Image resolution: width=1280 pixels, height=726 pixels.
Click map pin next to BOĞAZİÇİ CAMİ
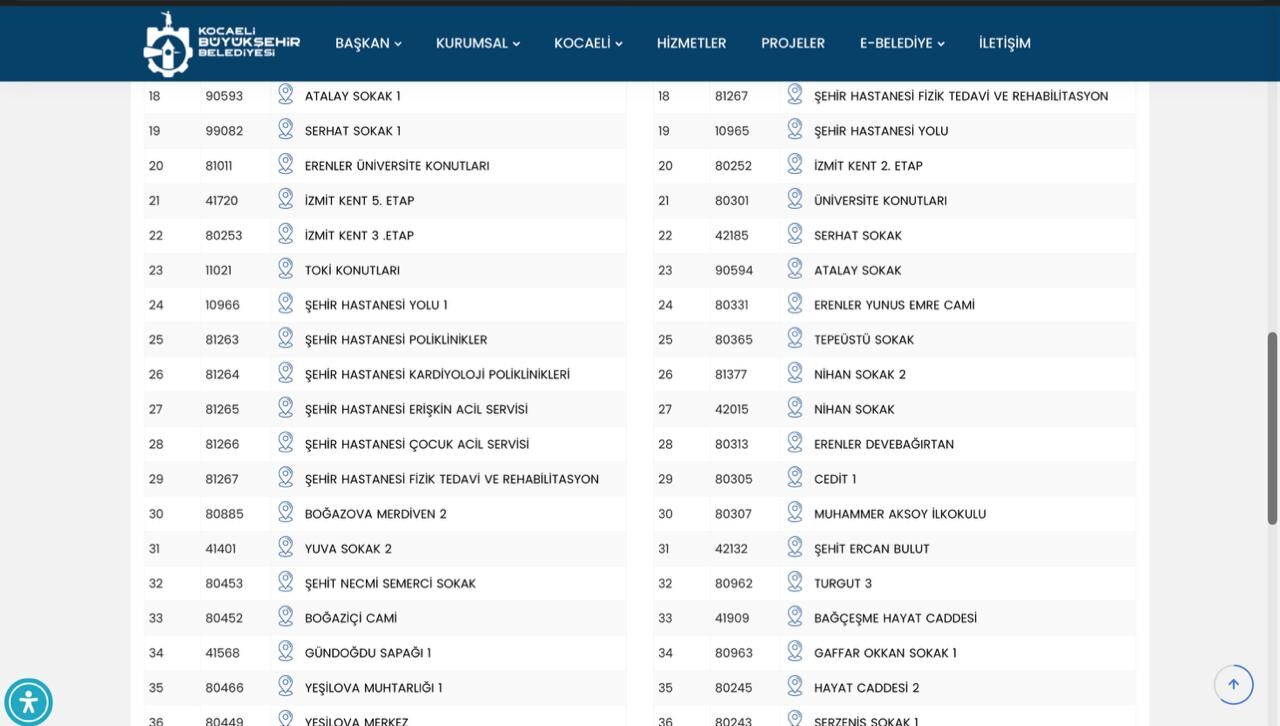(286, 617)
